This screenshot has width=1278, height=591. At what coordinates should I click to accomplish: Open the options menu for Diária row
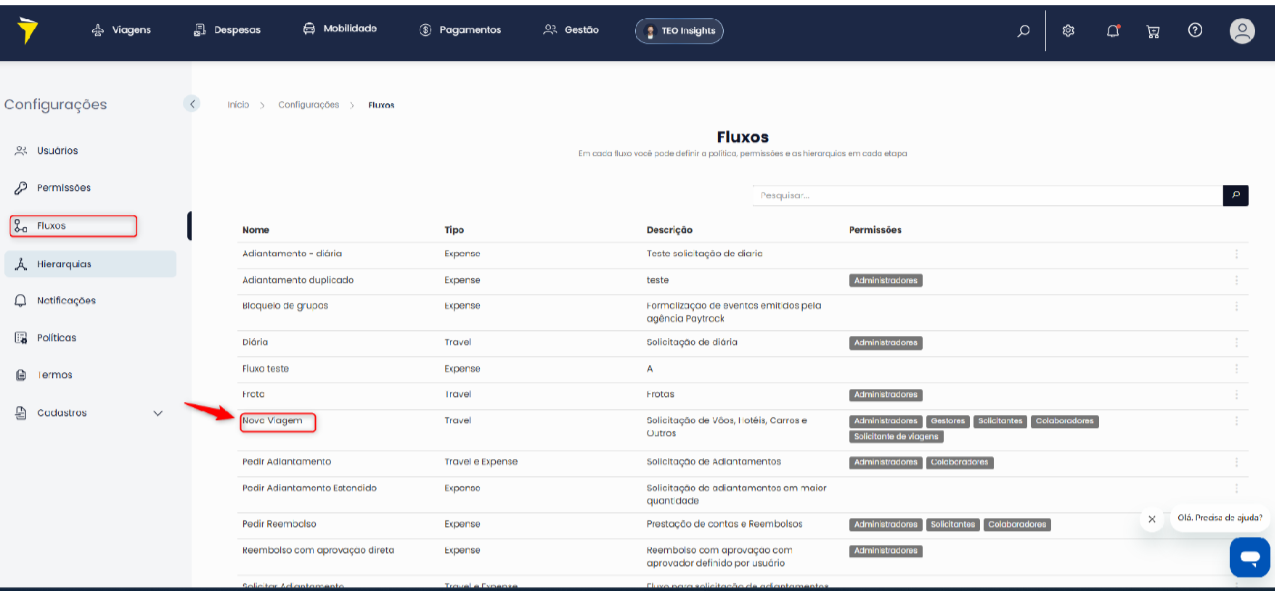[x=1236, y=342]
